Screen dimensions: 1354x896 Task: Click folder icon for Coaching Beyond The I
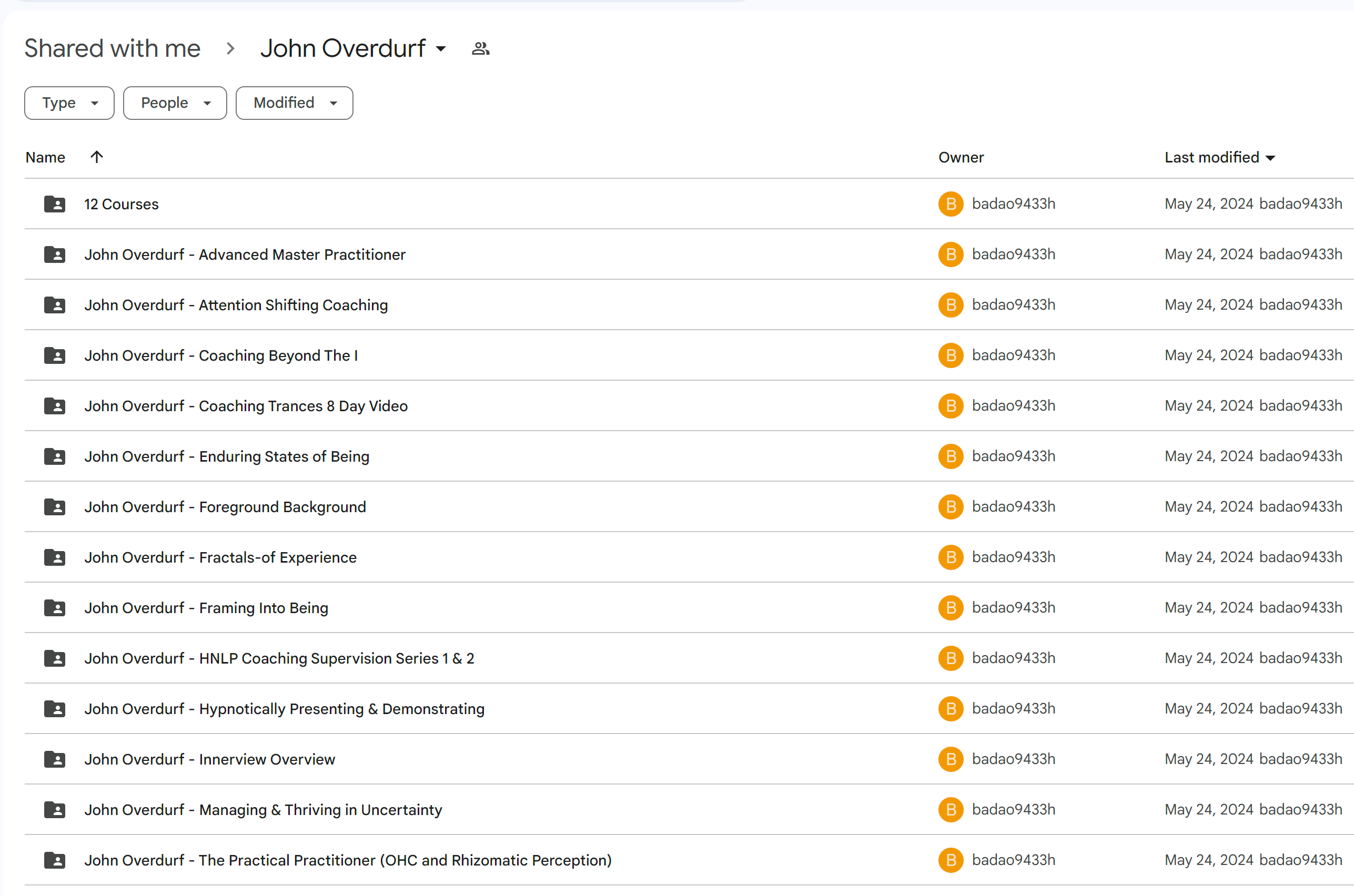pyautogui.click(x=55, y=355)
